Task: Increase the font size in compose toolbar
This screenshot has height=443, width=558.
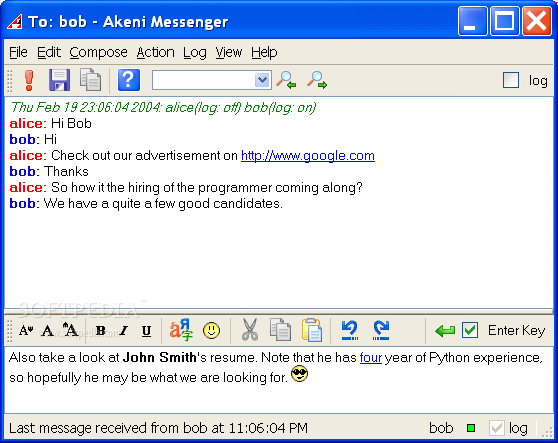Action: click(70, 330)
